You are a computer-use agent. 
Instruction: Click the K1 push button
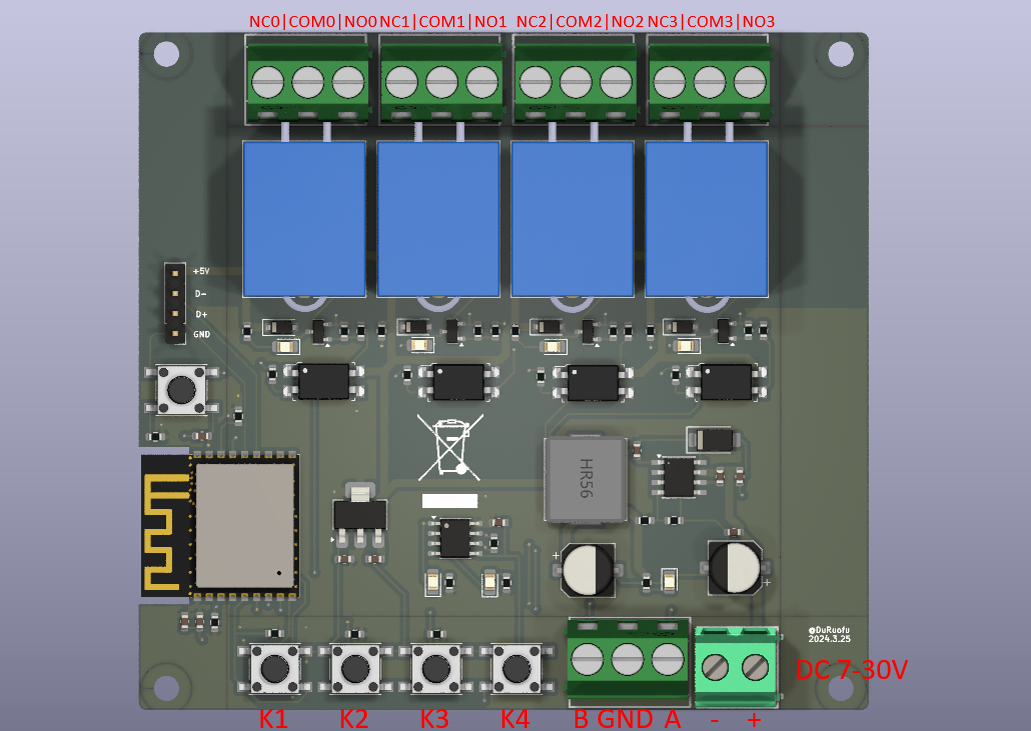pyautogui.click(x=275, y=669)
